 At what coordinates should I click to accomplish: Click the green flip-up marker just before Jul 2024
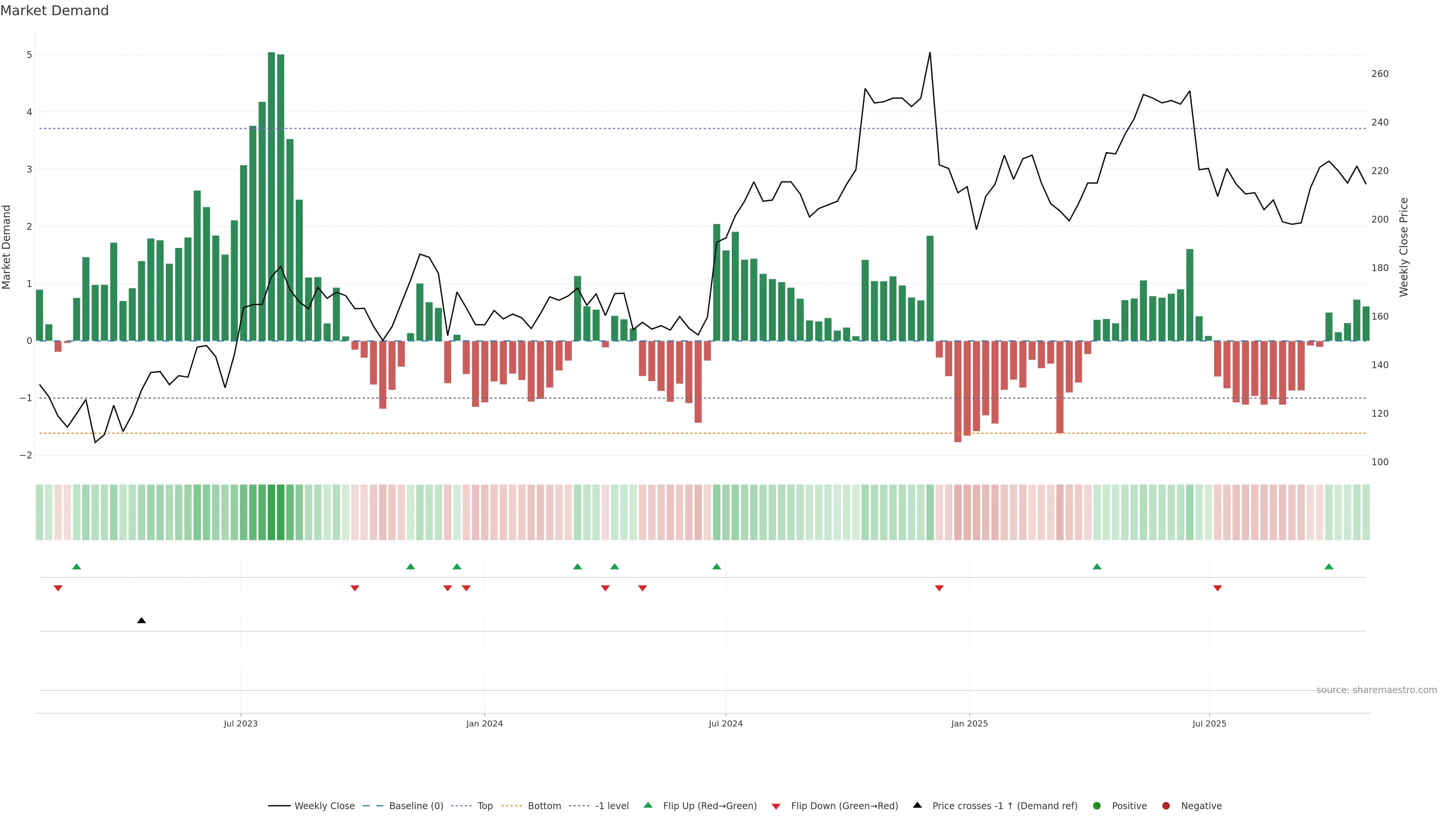click(x=717, y=566)
